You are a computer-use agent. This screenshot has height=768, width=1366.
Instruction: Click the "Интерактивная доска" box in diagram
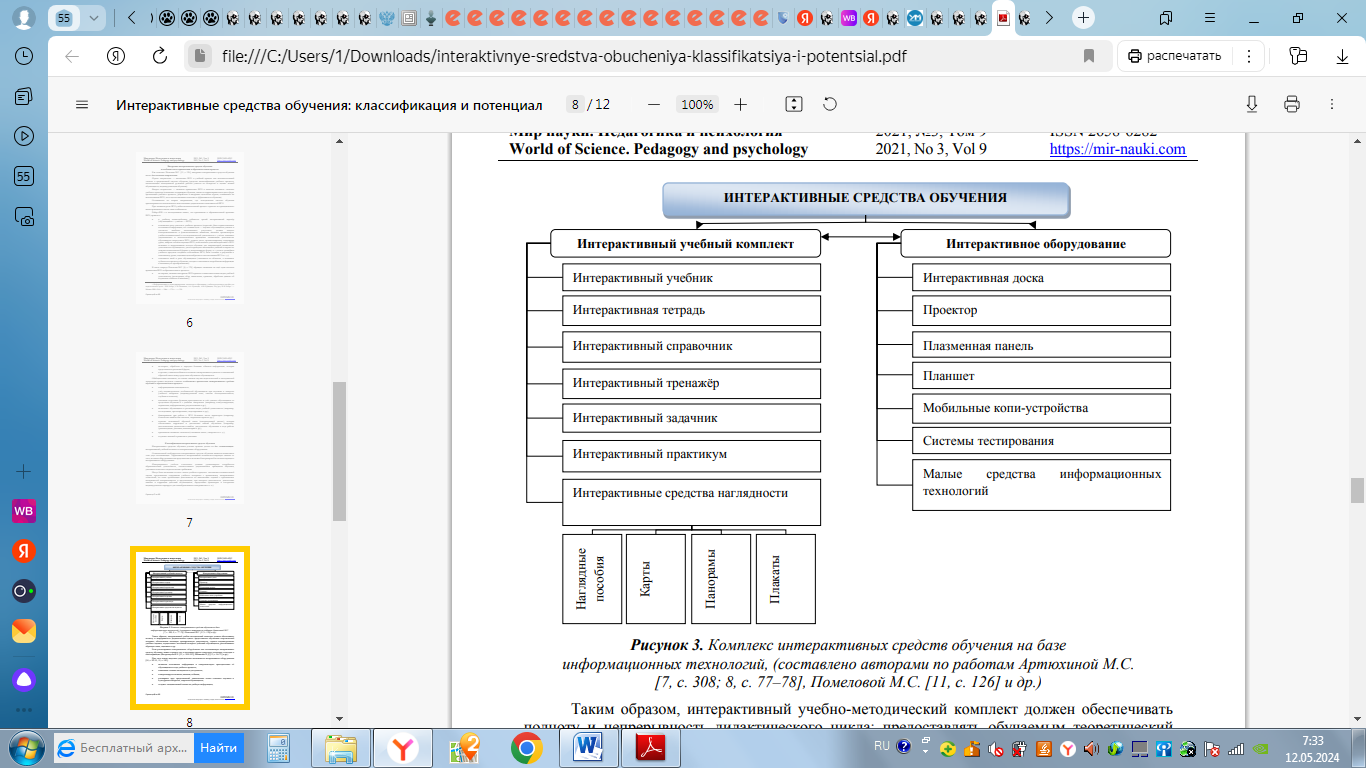[x=1041, y=277]
